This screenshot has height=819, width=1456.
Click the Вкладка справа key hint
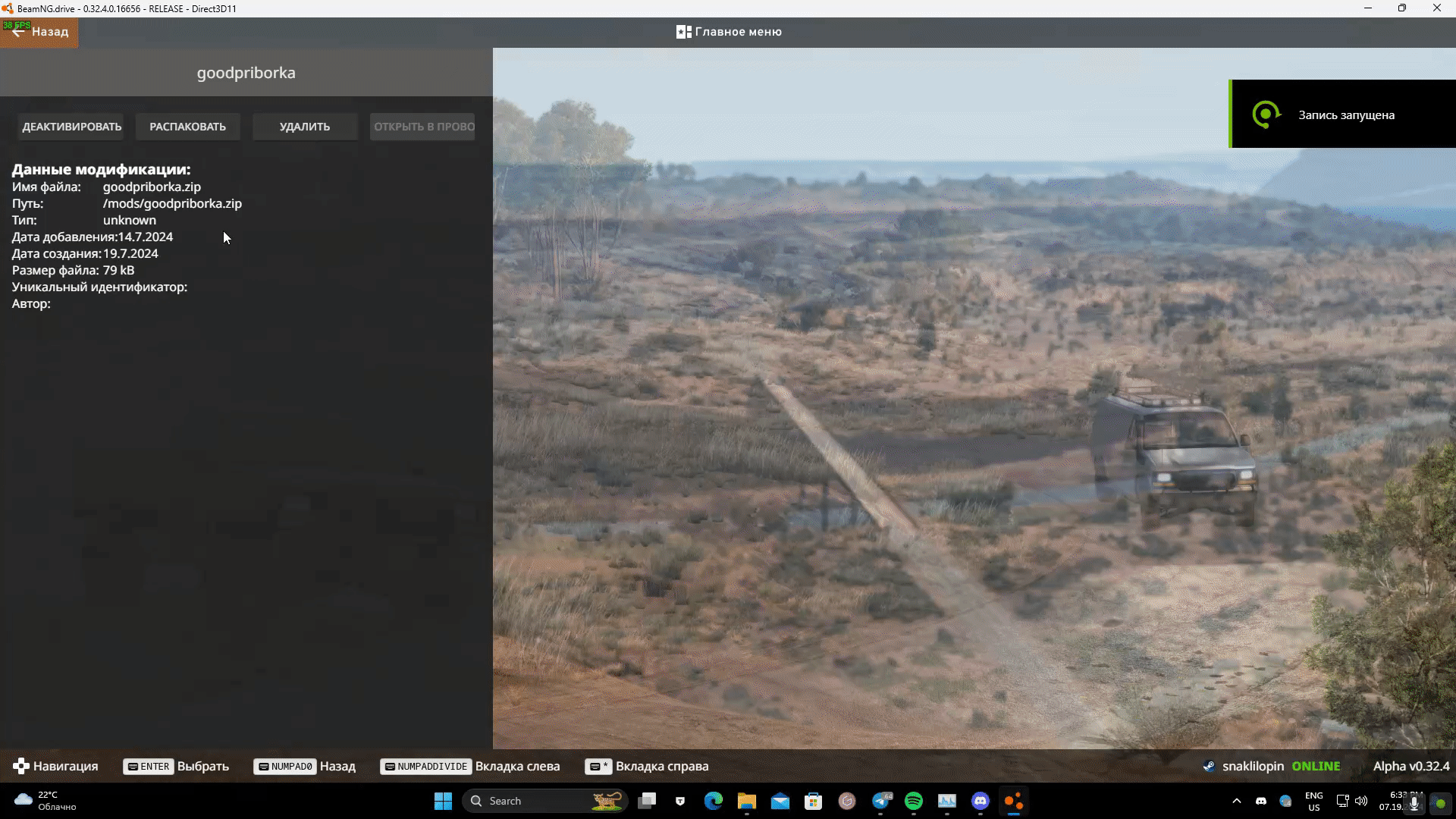pos(647,766)
